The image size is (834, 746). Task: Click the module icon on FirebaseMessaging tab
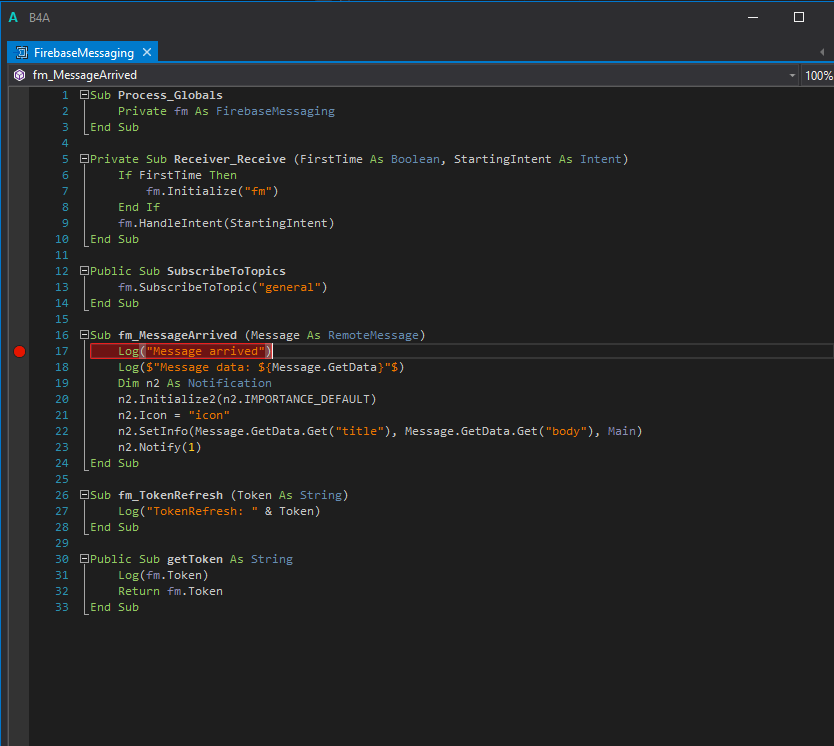(22, 53)
